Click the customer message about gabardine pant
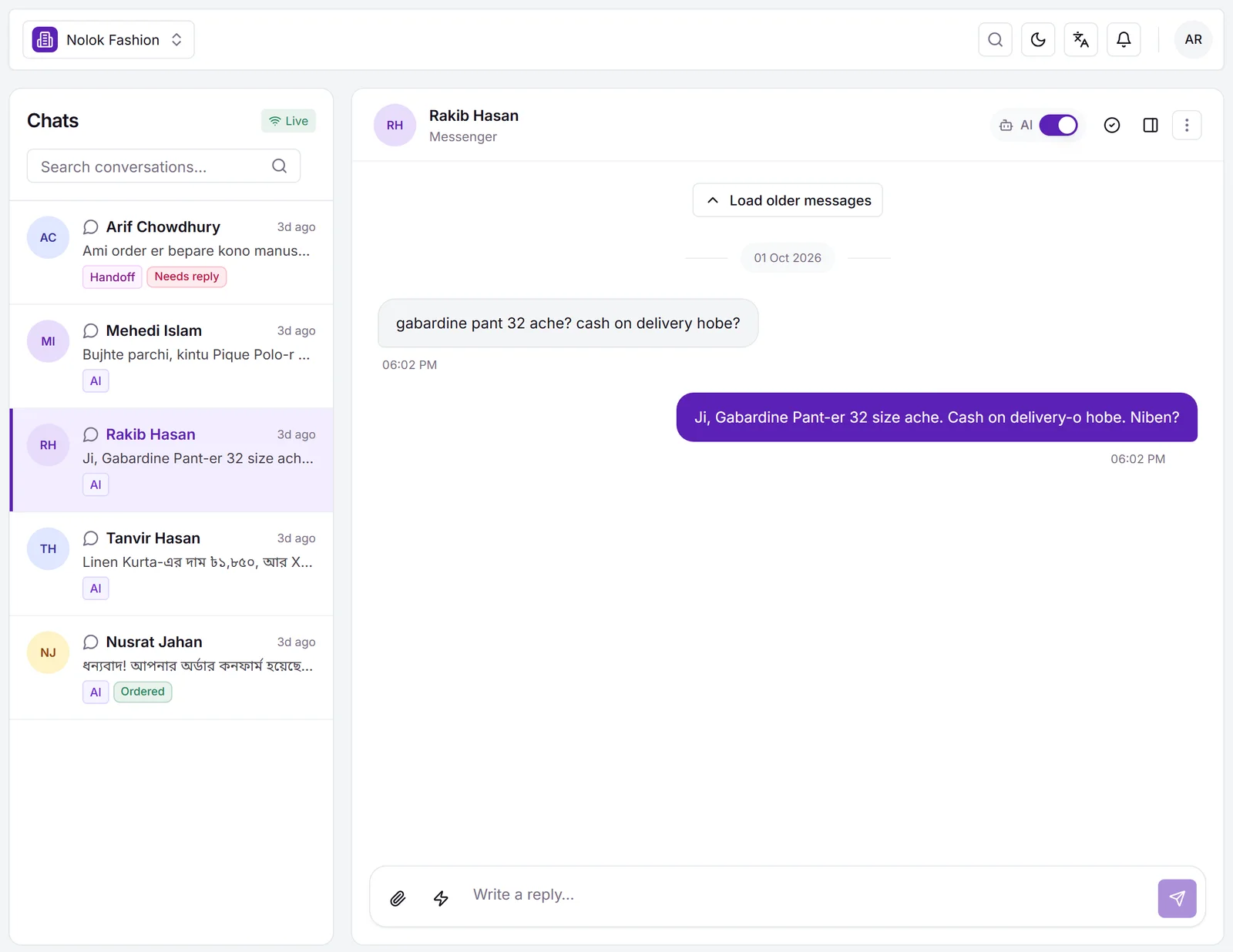Screen dimensions: 1233x952 (568, 323)
